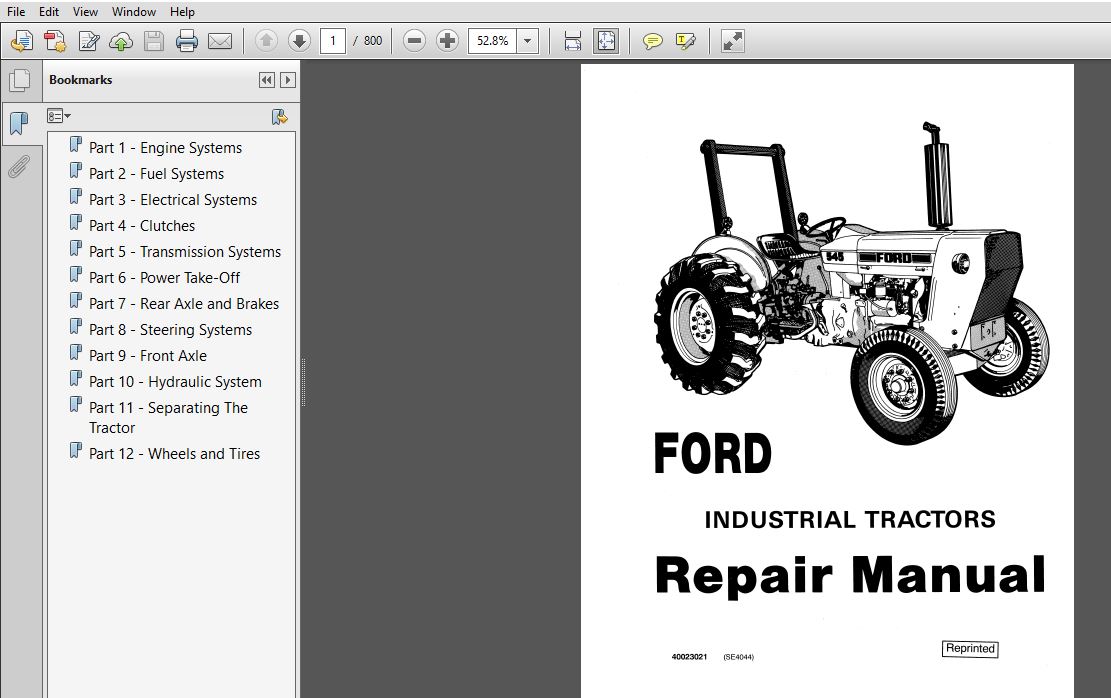Click the bookmark icon beside Part 12
The image size is (1111, 698).
click(76, 451)
